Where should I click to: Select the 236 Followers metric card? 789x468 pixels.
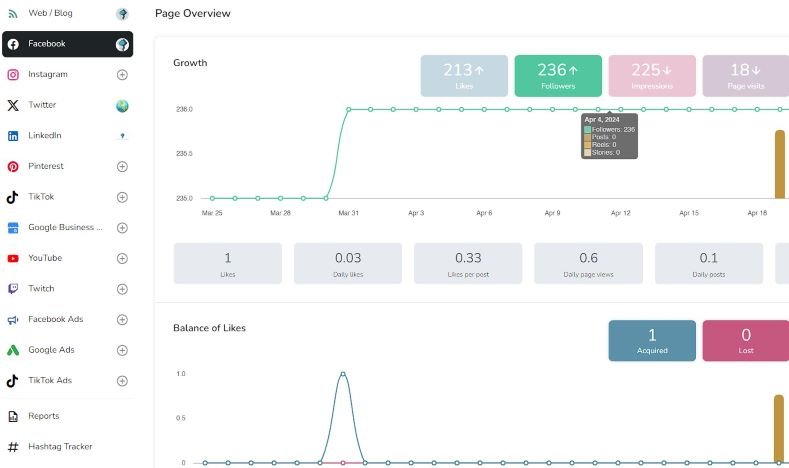pyautogui.click(x=558, y=76)
